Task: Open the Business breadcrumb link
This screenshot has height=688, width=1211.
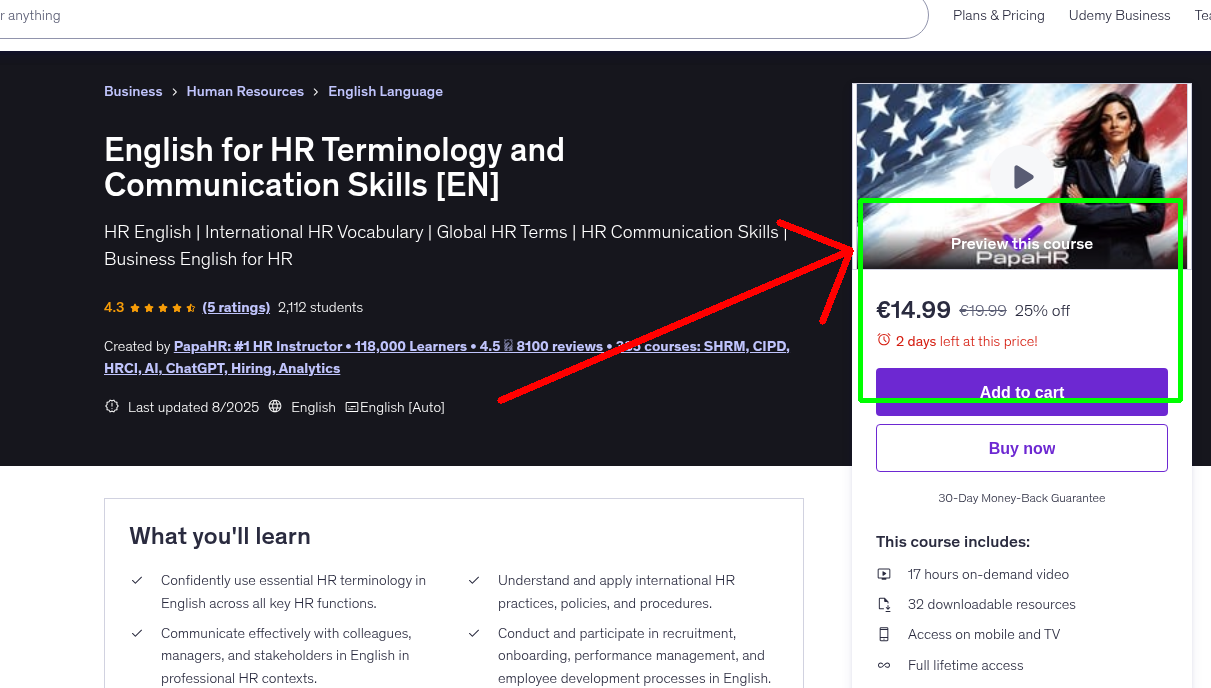Action: point(133,91)
